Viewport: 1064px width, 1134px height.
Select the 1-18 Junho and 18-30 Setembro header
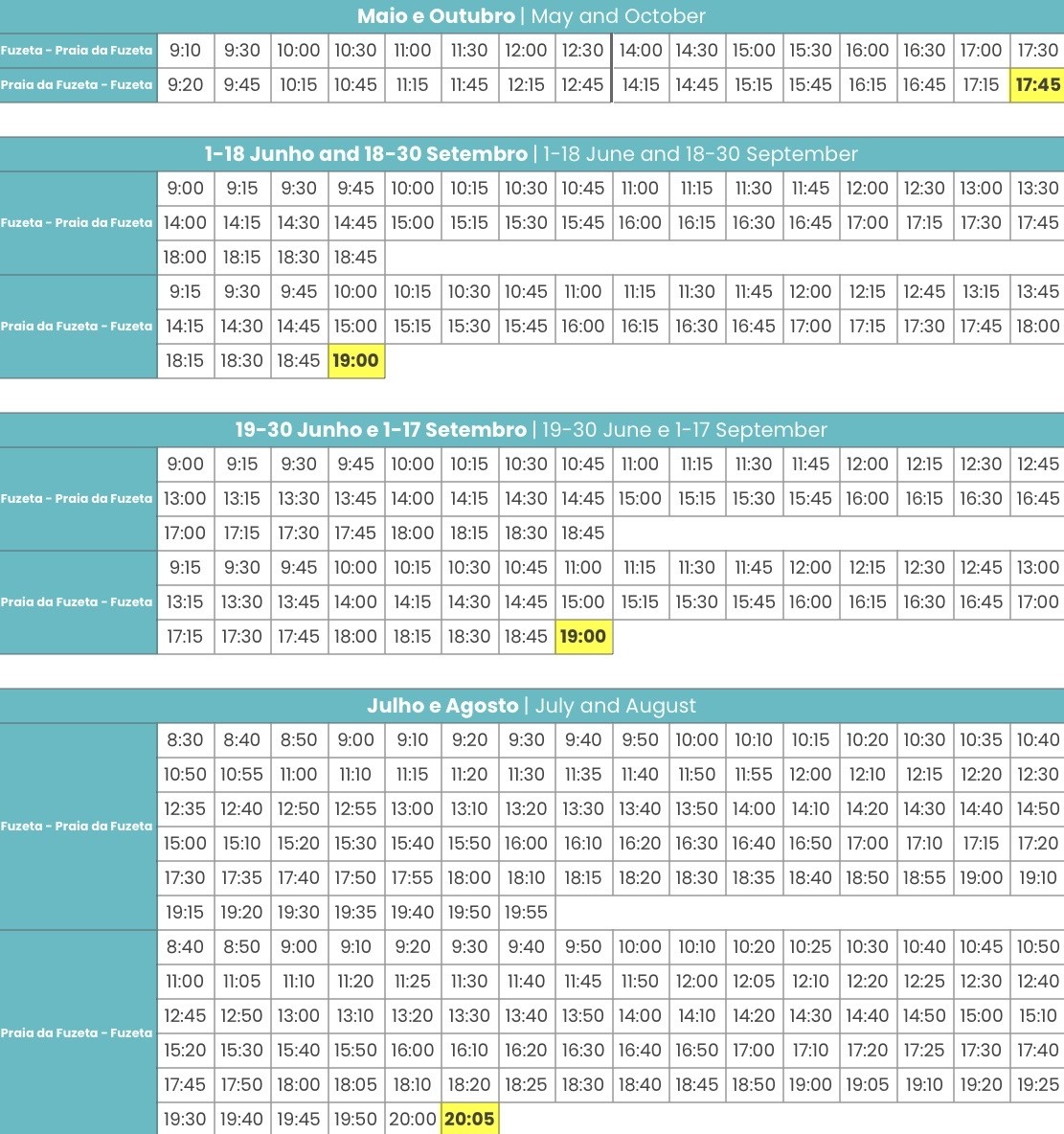532,154
